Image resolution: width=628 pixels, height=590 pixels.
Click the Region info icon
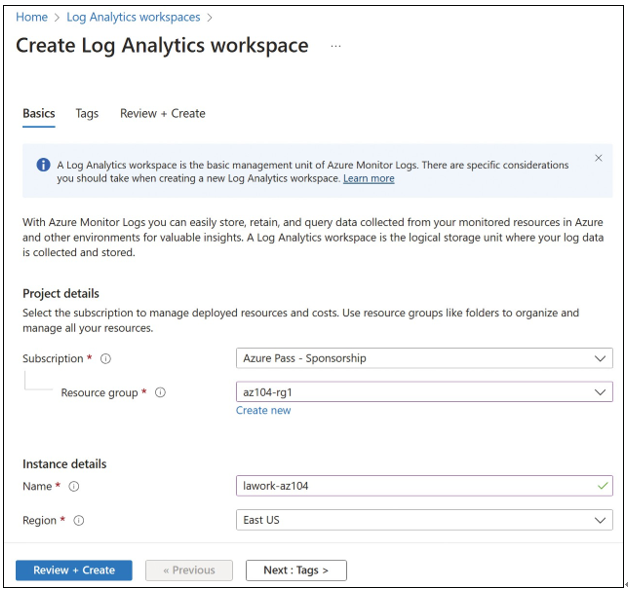point(78,520)
